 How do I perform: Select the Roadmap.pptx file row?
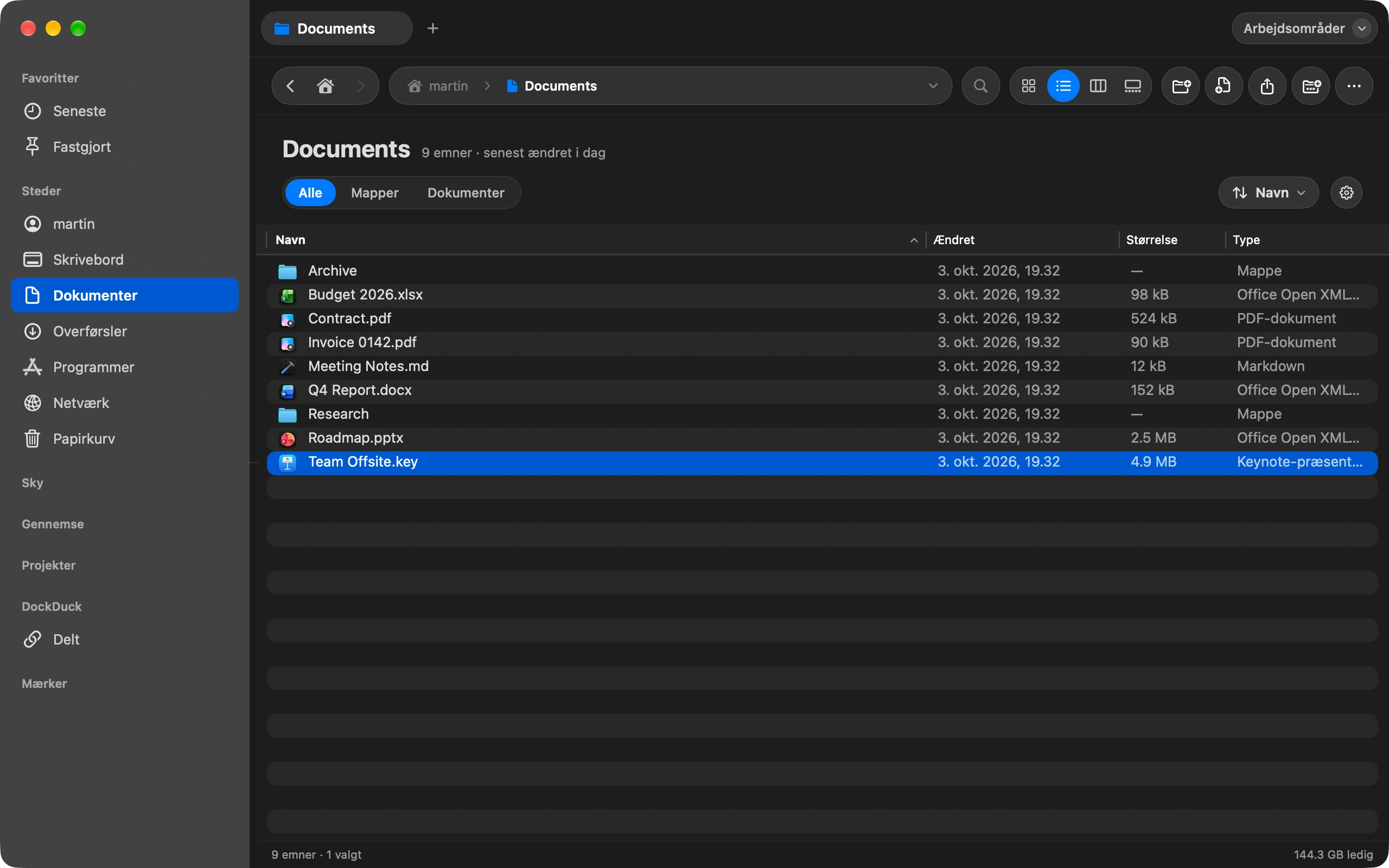pyautogui.click(x=822, y=438)
